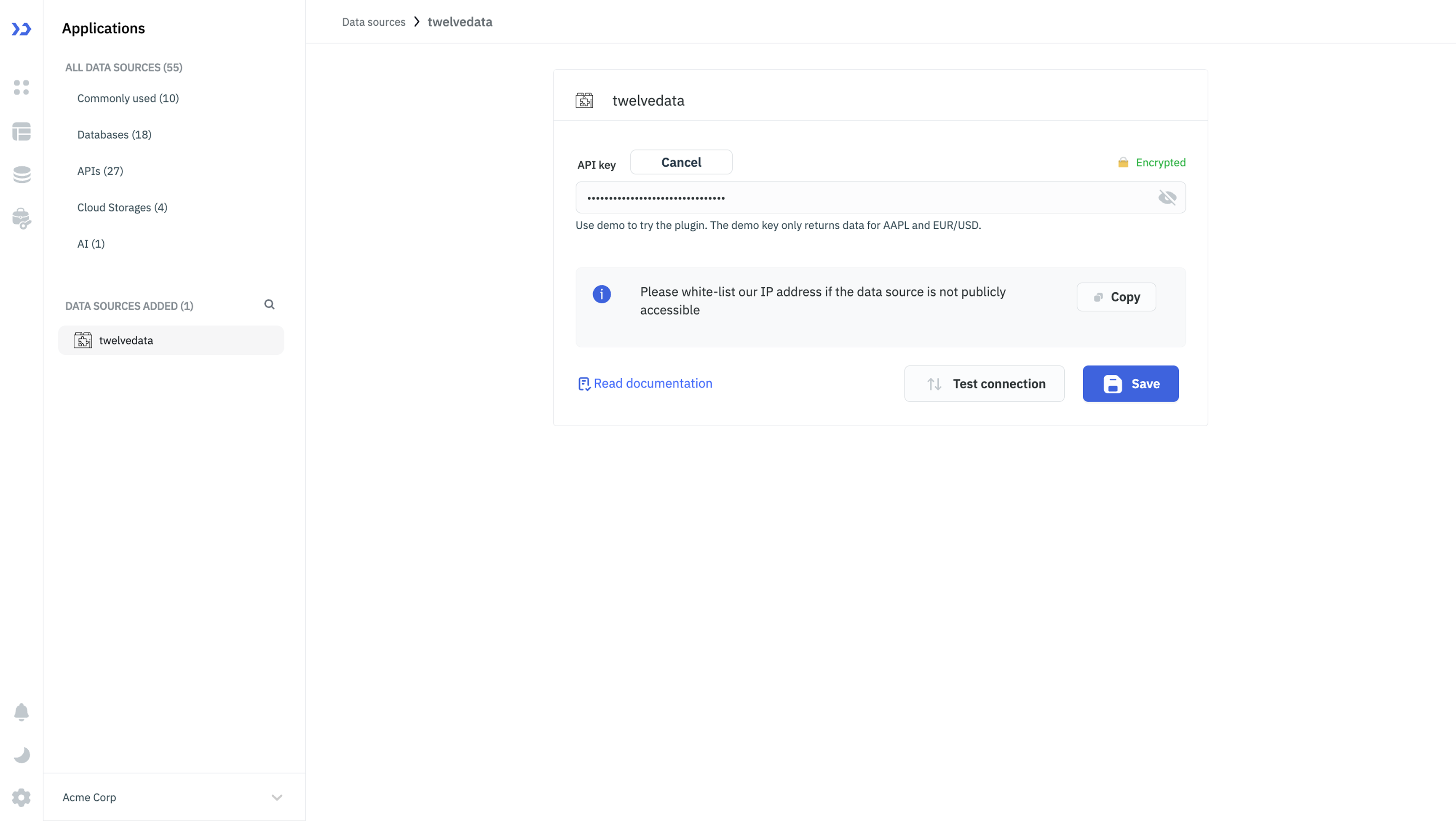Open the apps dashboard grid icon
The height and width of the screenshot is (821, 1456).
click(21, 88)
